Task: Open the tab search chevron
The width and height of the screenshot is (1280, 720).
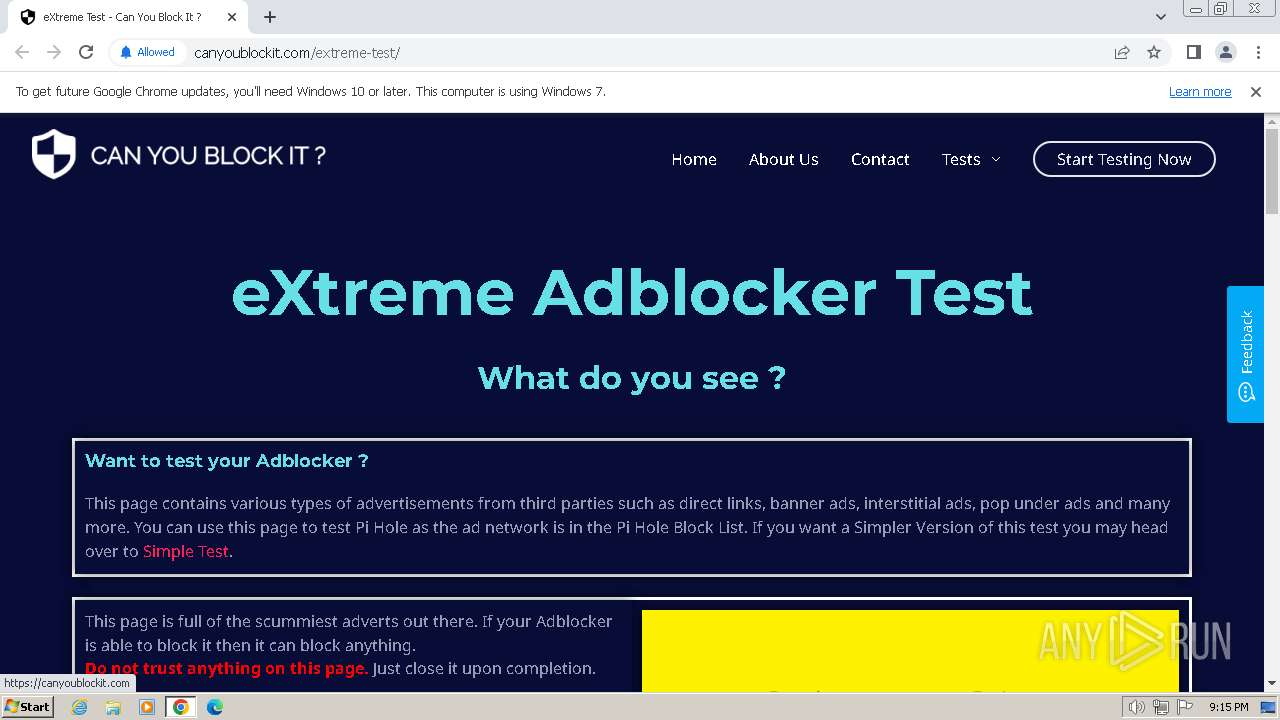Action: (1160, 17)
